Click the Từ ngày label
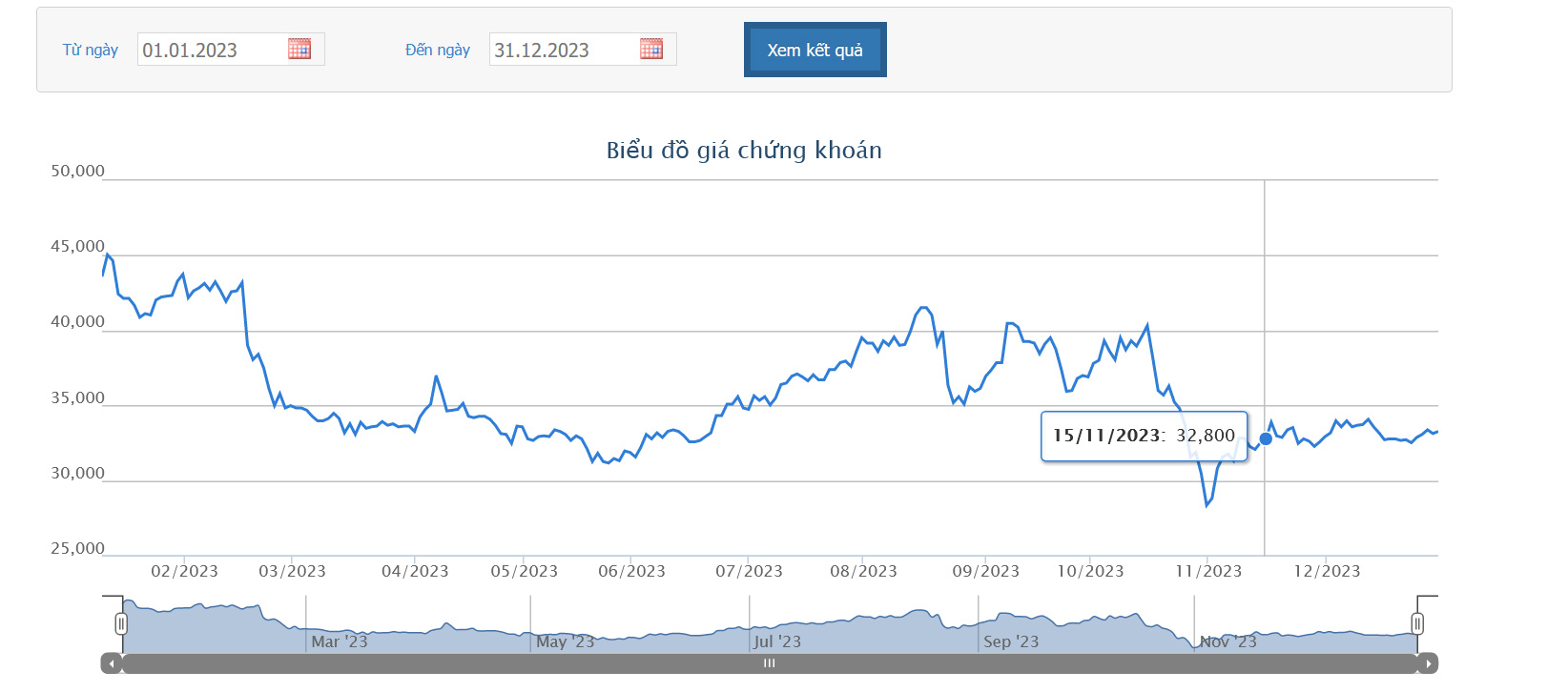Viewport: 1568px width, 692px height. [x=91, y=50]
